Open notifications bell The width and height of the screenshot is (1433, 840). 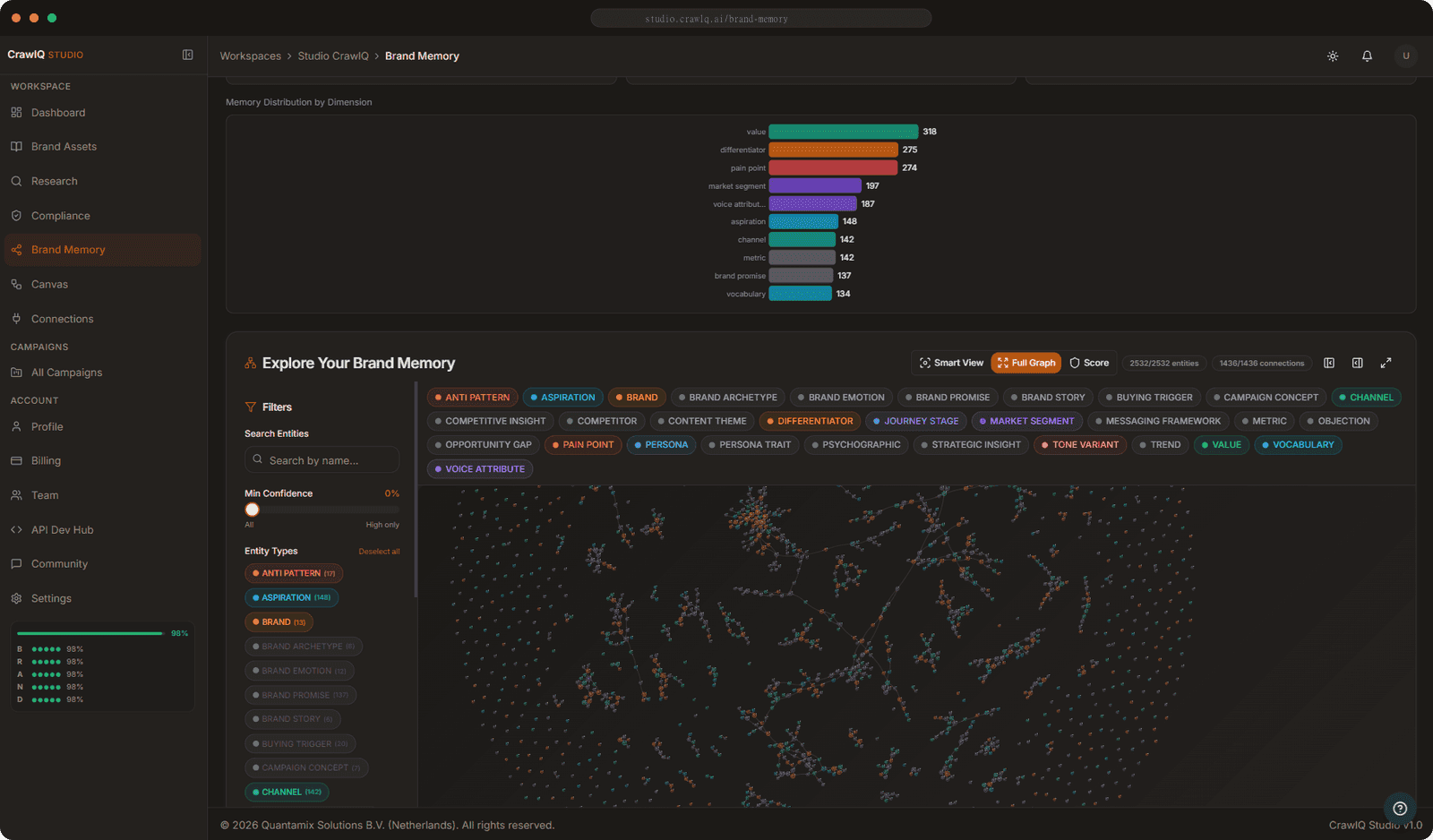point(1367,56)
